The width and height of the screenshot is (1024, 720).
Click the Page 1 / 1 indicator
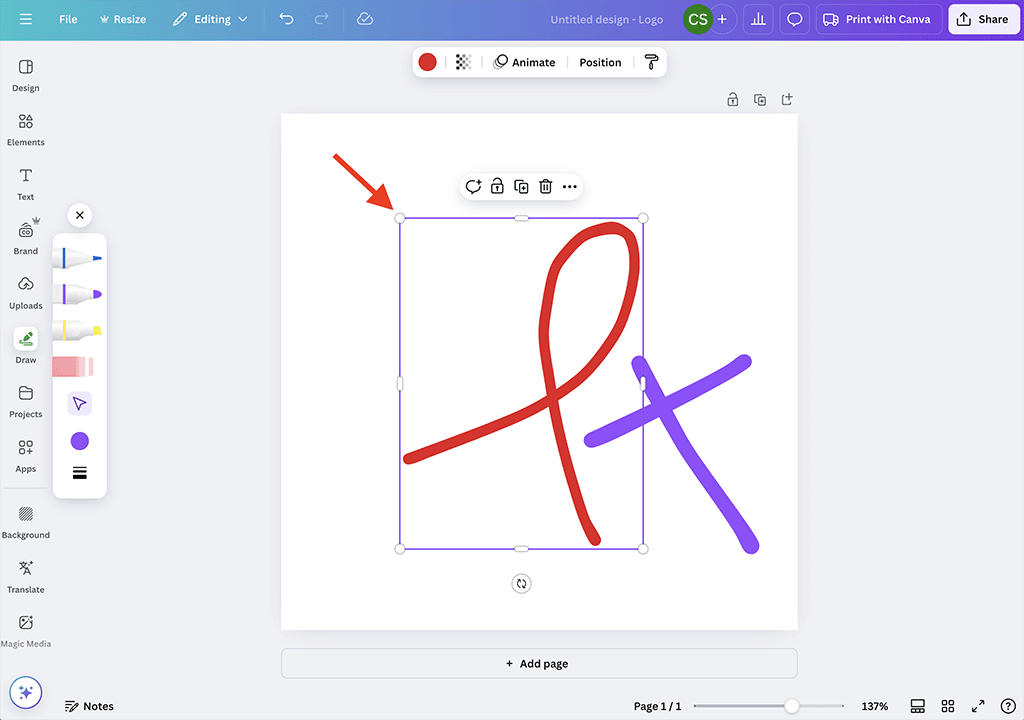[x=657, y=706]
